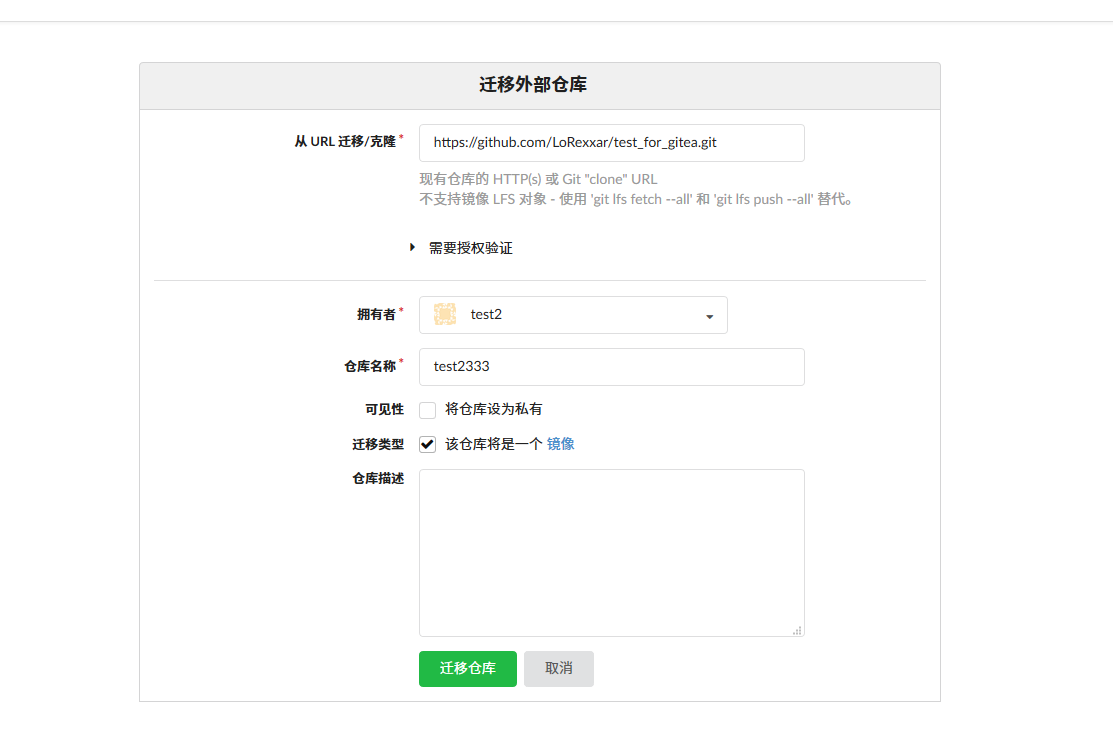This screenshot has width=1113, height=744.
Task: Click the green 迁移仓库 button
Action: [x=468, y=669]
